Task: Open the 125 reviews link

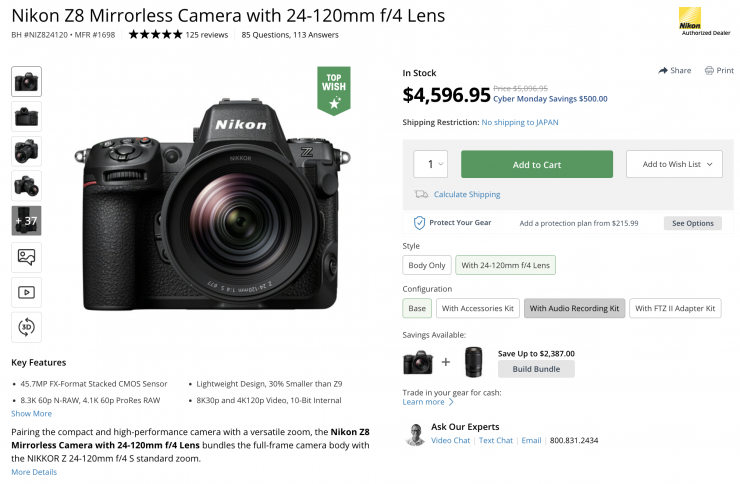Action: (x=207, y=35)
